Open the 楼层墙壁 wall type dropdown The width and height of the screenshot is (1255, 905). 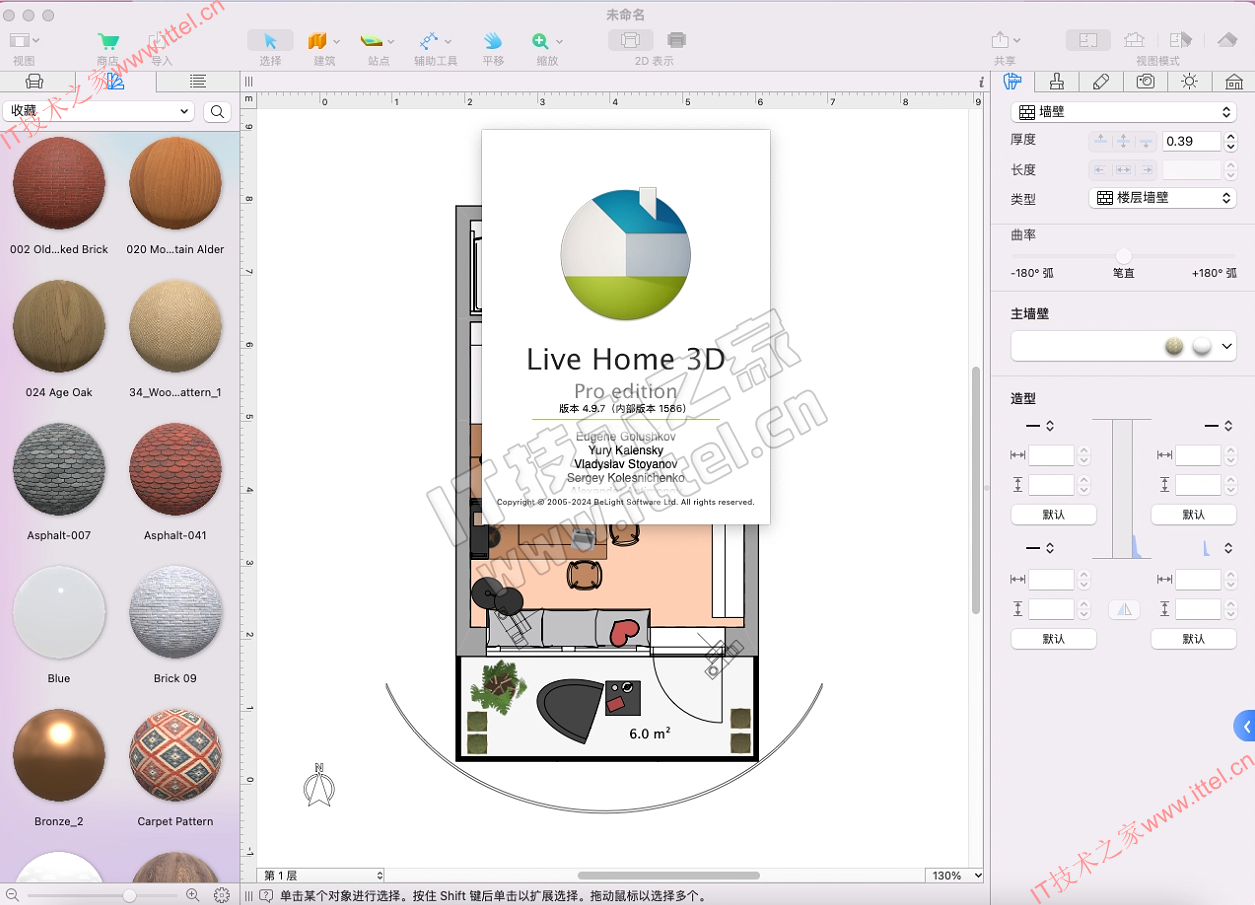click(1162, 198)
